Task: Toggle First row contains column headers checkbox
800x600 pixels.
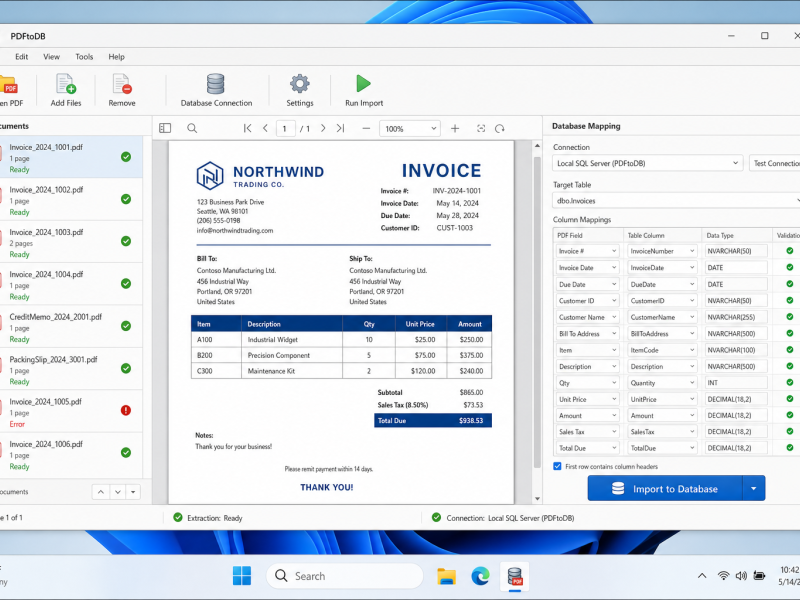Action: coord(557,466)
